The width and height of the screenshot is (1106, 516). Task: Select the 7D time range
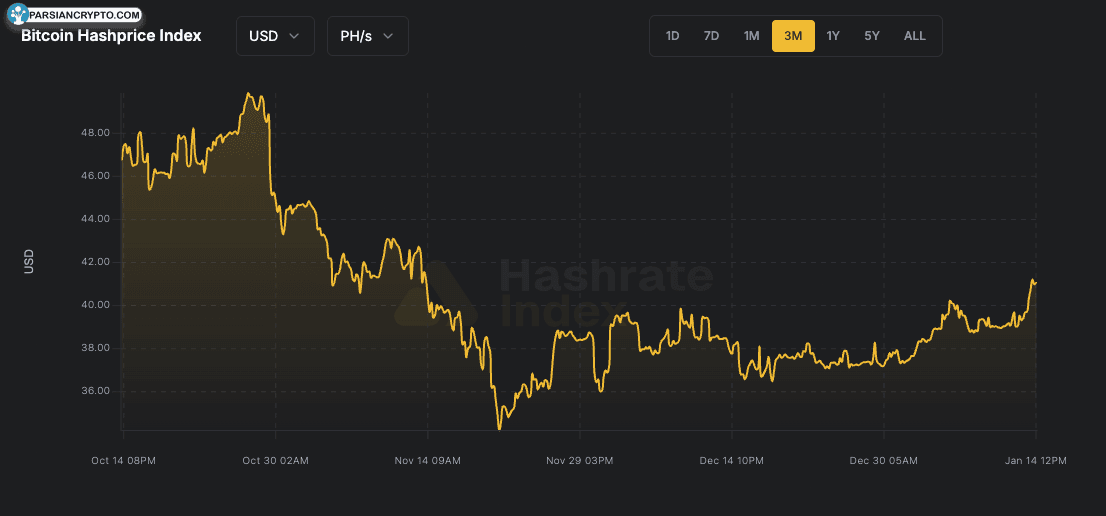pos(711,36)
